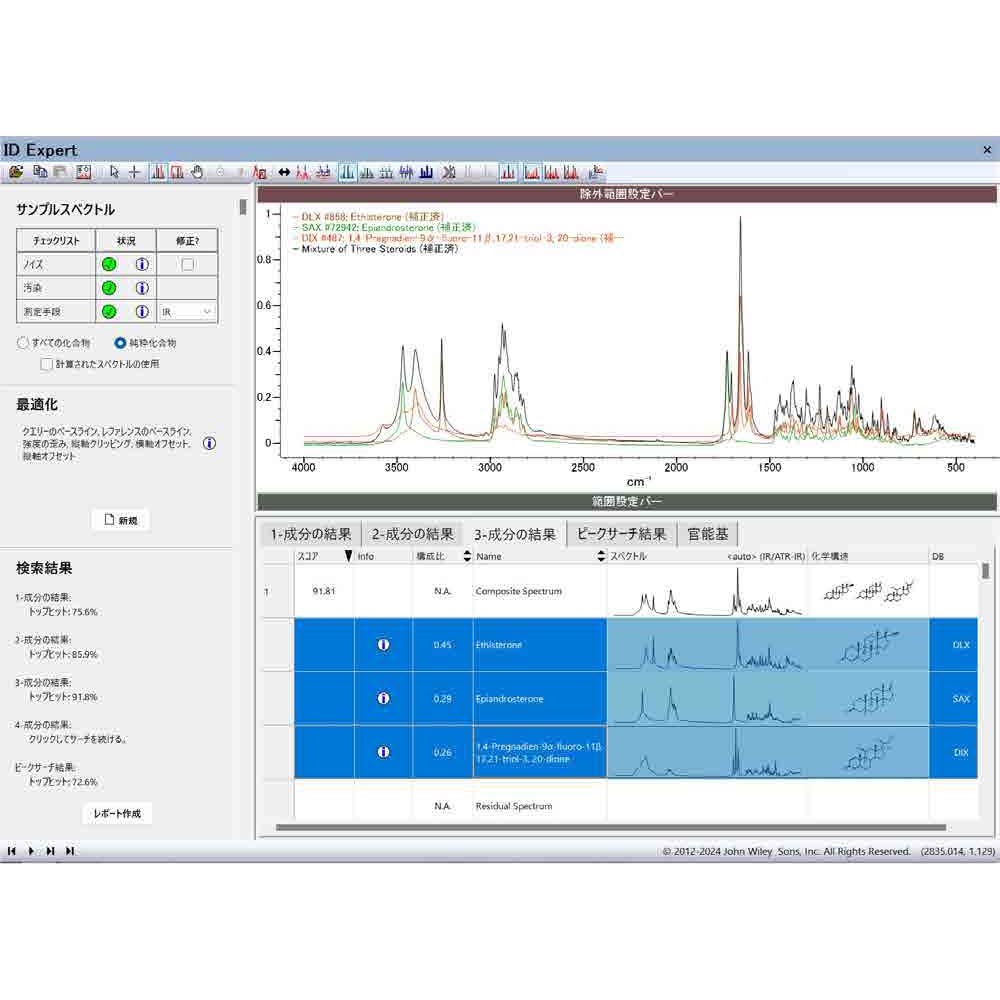
Task: Switch to 2-成分の結果 tab
Action: coord(411,534)
